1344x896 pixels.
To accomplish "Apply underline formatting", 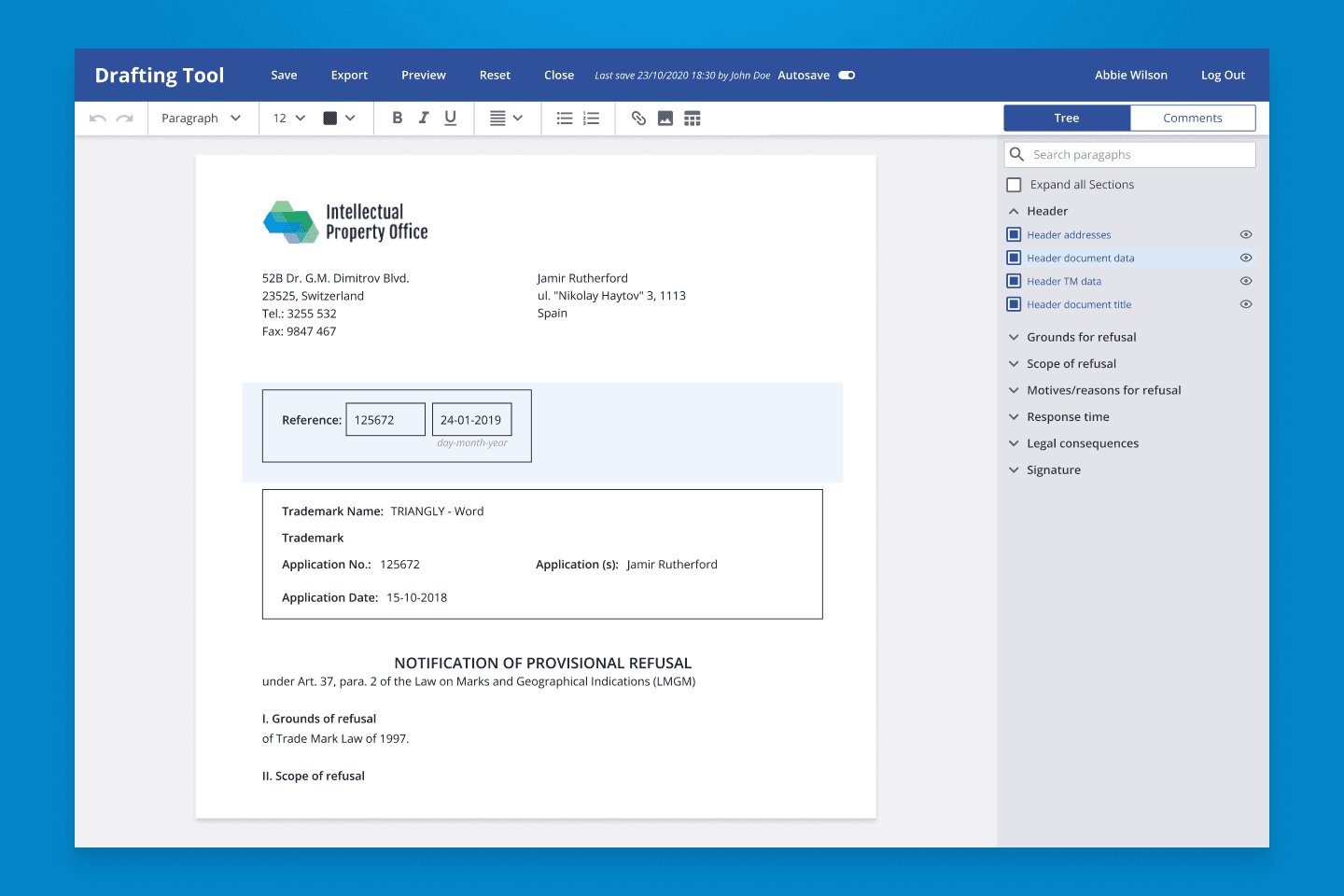I will coord(451,119).
